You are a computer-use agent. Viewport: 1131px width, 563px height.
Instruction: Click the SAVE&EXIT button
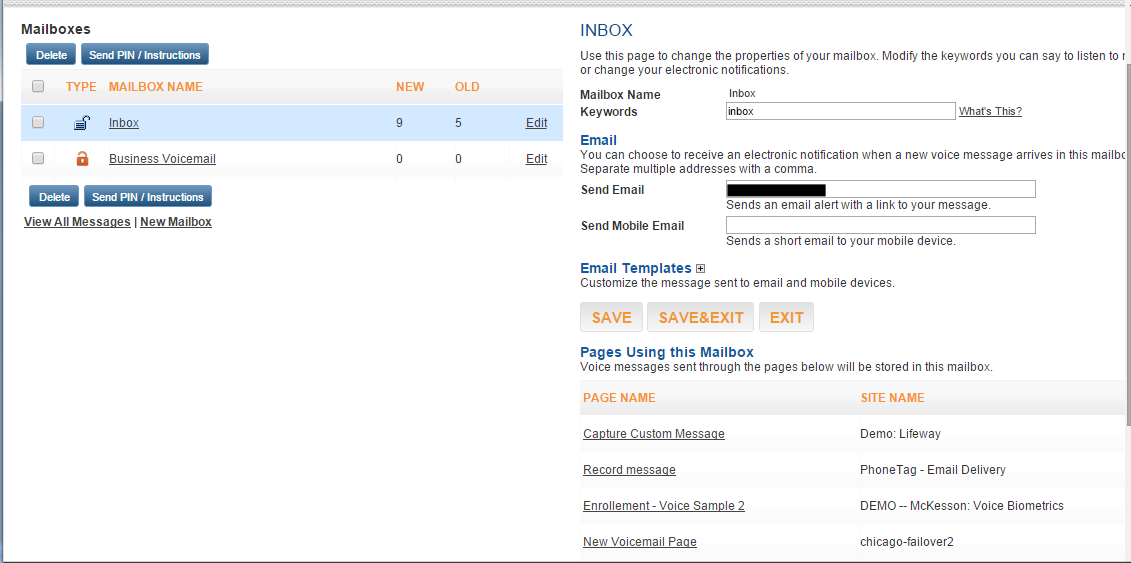pyautogui.click(x=701, y=317)
